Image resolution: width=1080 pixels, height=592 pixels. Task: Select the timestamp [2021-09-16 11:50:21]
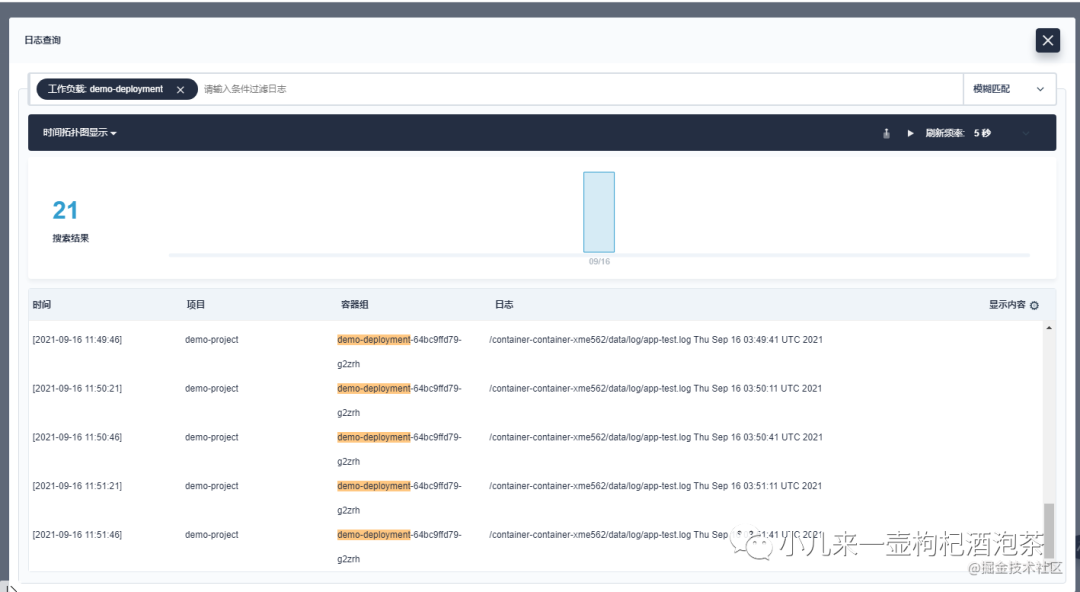pyautogui.click(x=77, y=389)
